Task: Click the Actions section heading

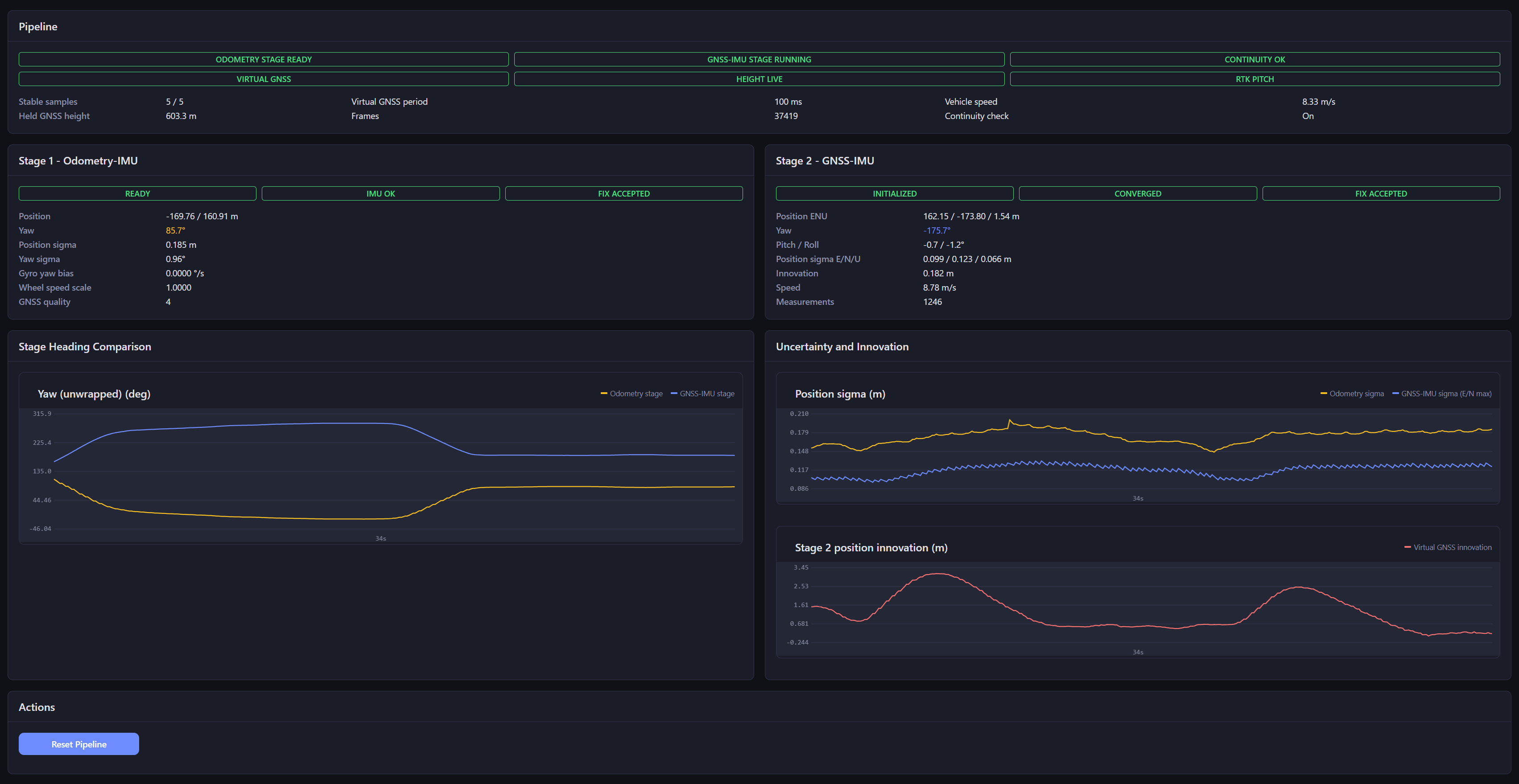Action: point(37,707)
